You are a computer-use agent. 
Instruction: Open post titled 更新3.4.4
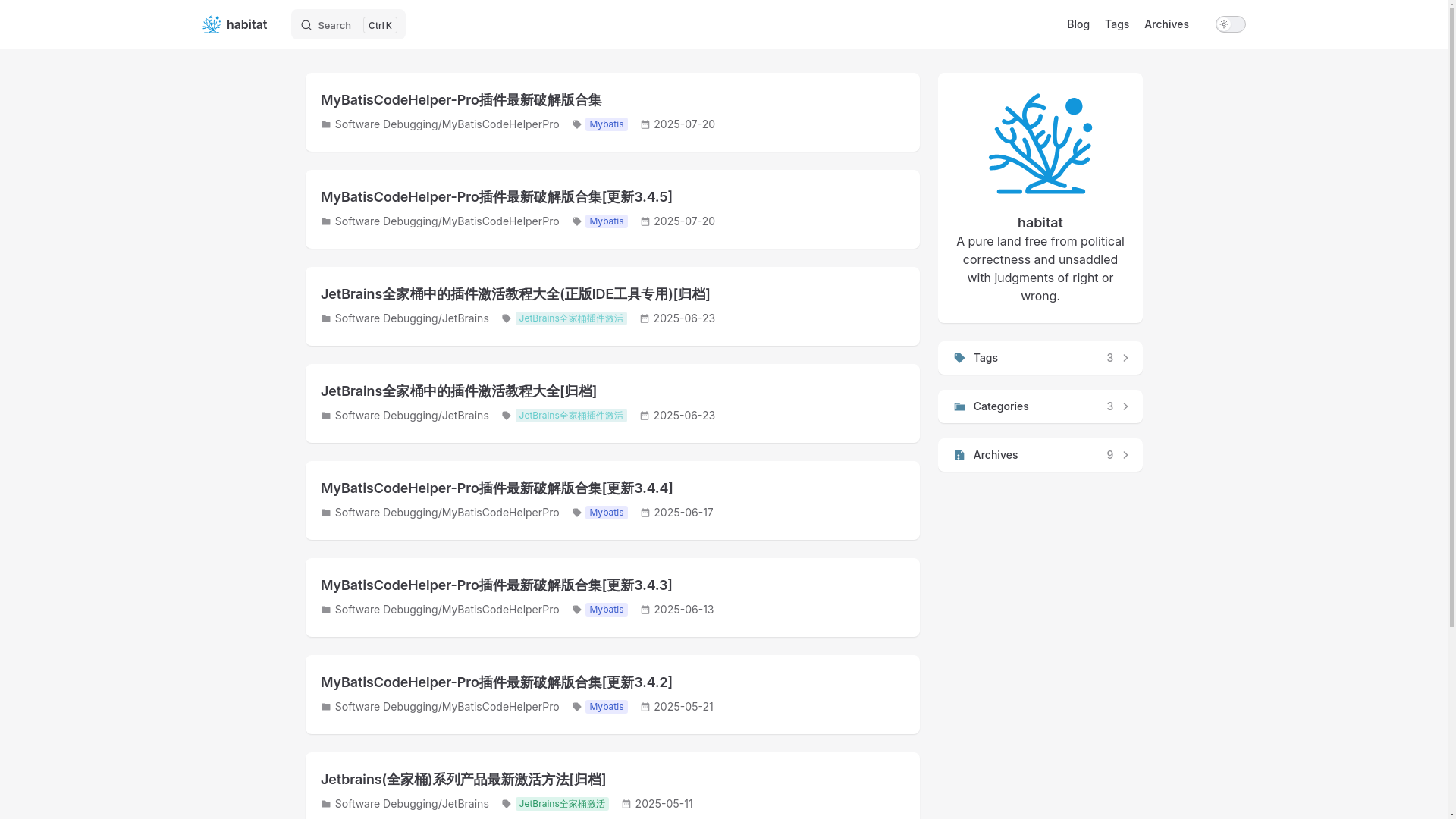tap(497, 488)
